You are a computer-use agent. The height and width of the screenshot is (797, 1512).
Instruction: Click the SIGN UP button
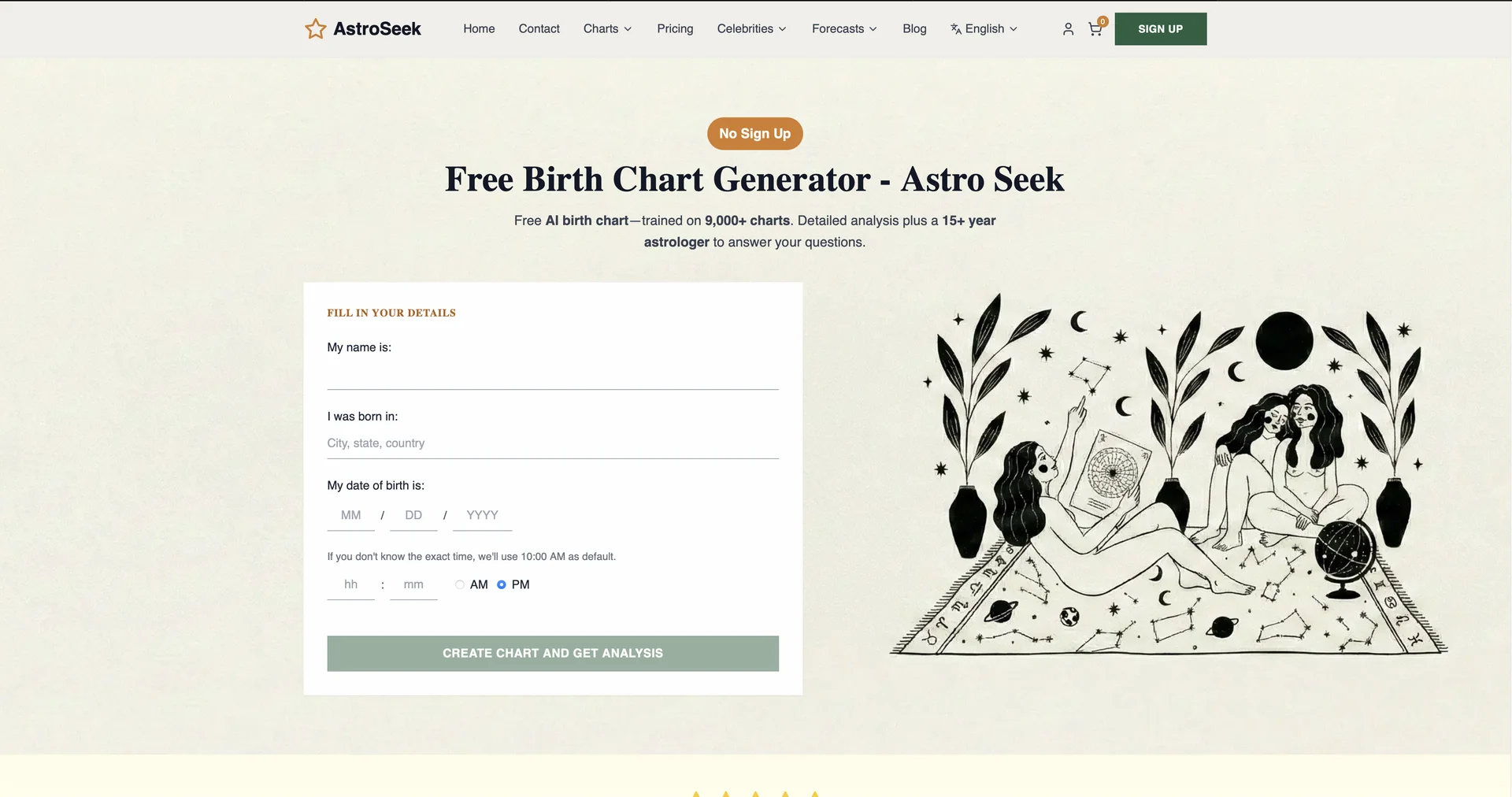1160,28
